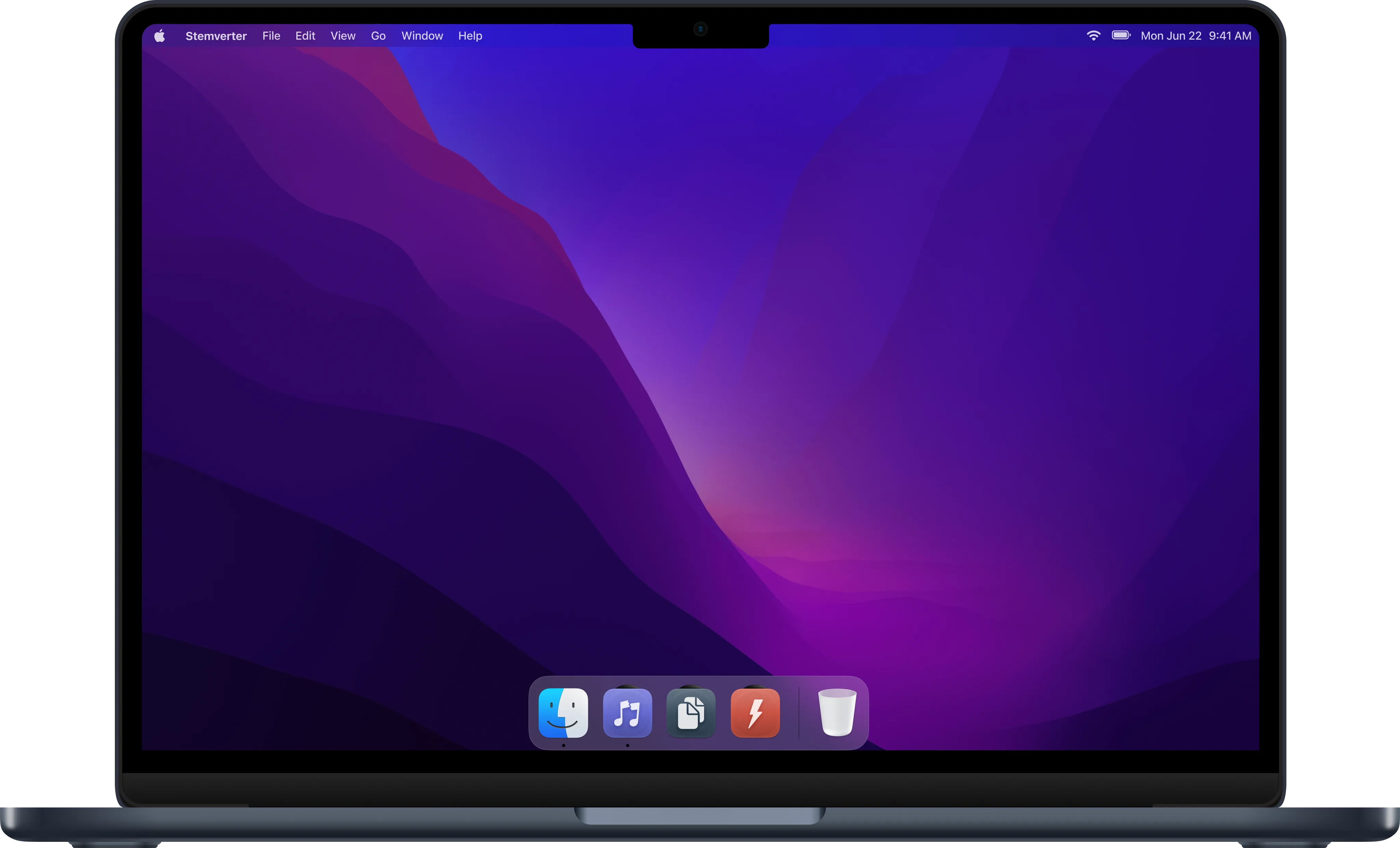Open the Stemverter application menu

216,35
